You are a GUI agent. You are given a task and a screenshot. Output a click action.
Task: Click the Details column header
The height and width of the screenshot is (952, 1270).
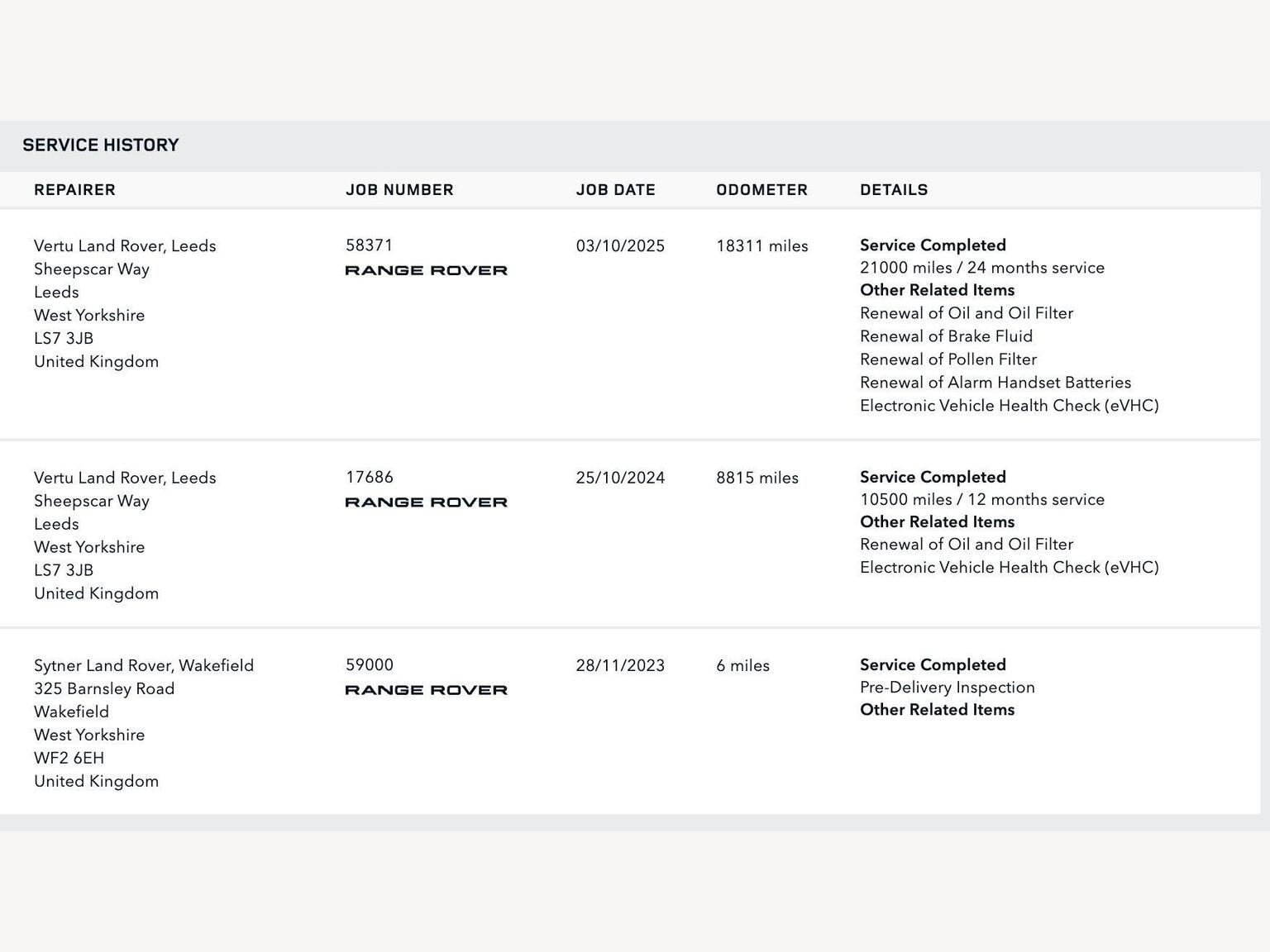[894, 190]
